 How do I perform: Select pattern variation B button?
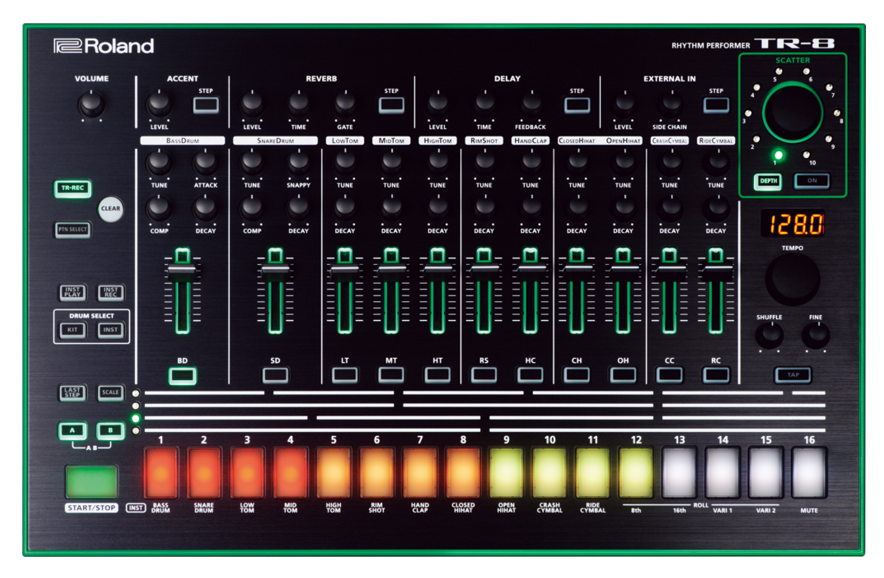click(x=110, y=431)
